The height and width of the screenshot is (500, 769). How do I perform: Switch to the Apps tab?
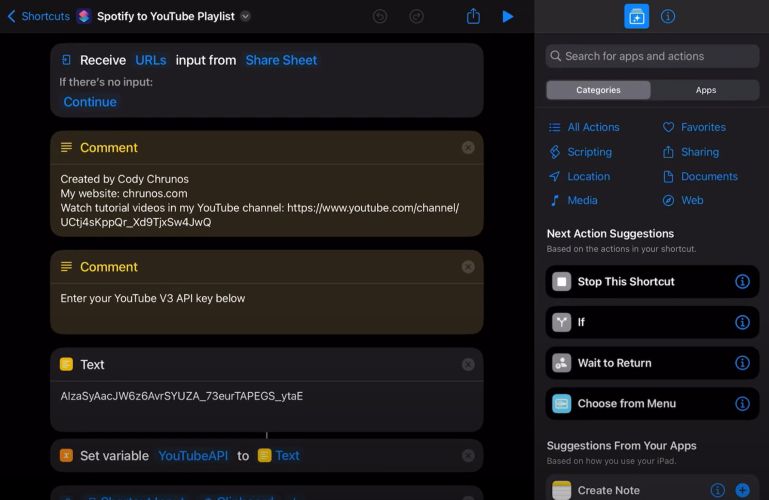[706, 90]
